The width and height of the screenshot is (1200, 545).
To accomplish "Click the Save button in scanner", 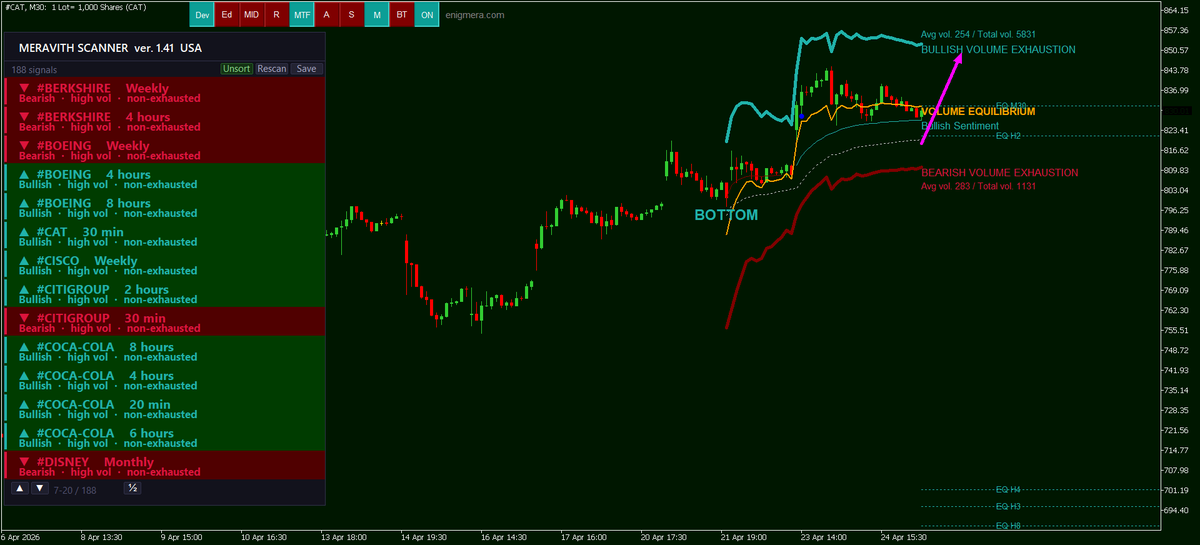I will tap(306, 69).
